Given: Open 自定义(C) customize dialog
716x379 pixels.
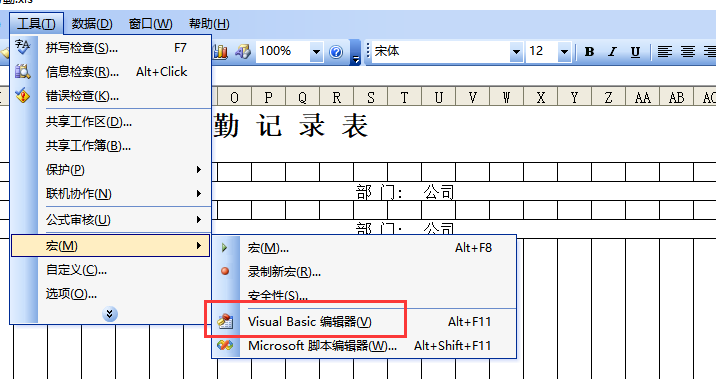Looking at the screenshot, I should (x=111, y=270).
